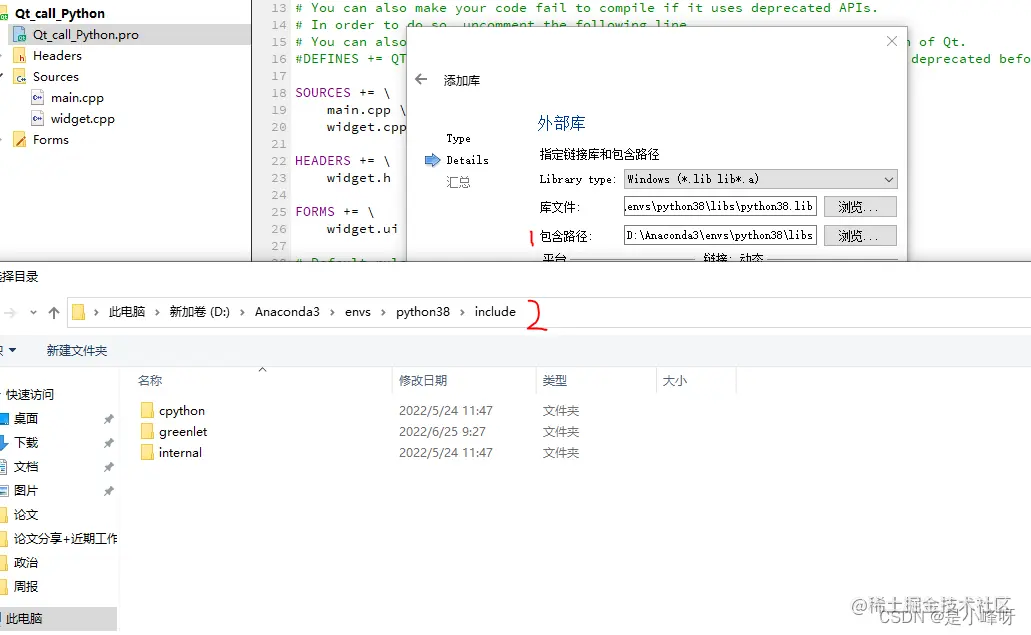
Task: Select the greenlet folder
Action: click(183, 432)
